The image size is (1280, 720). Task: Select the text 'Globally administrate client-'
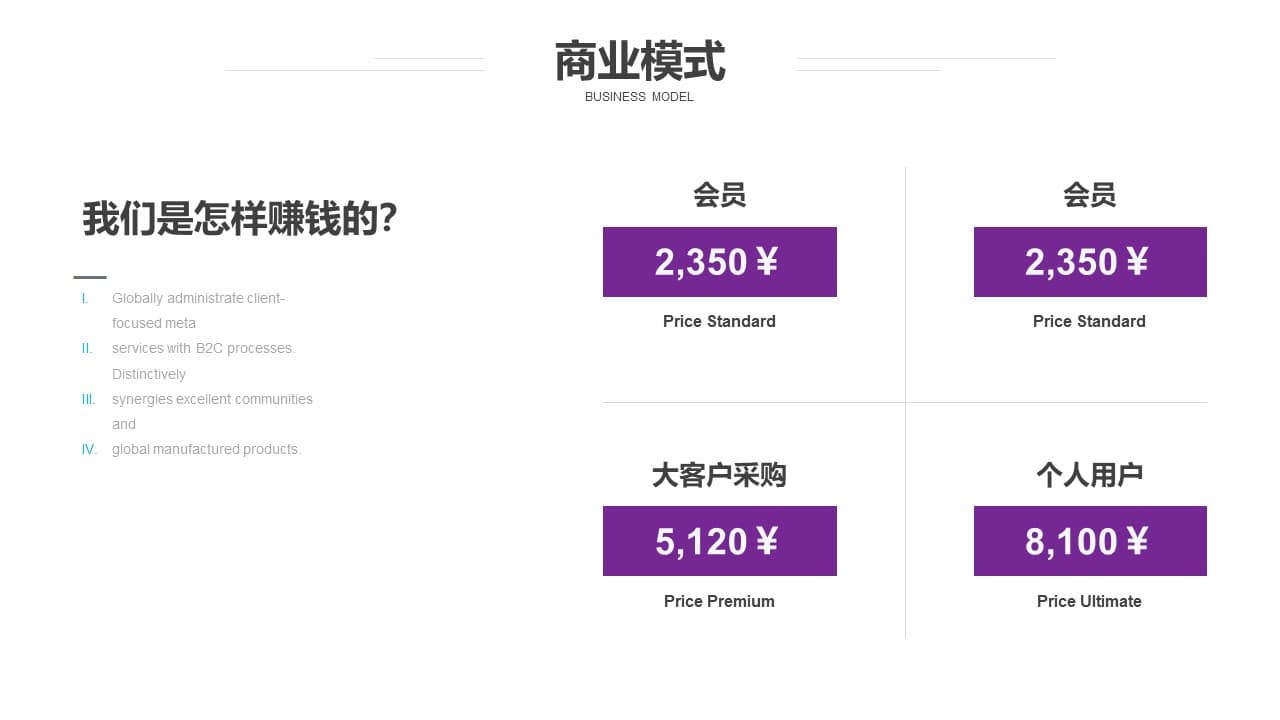click(198, 298)
